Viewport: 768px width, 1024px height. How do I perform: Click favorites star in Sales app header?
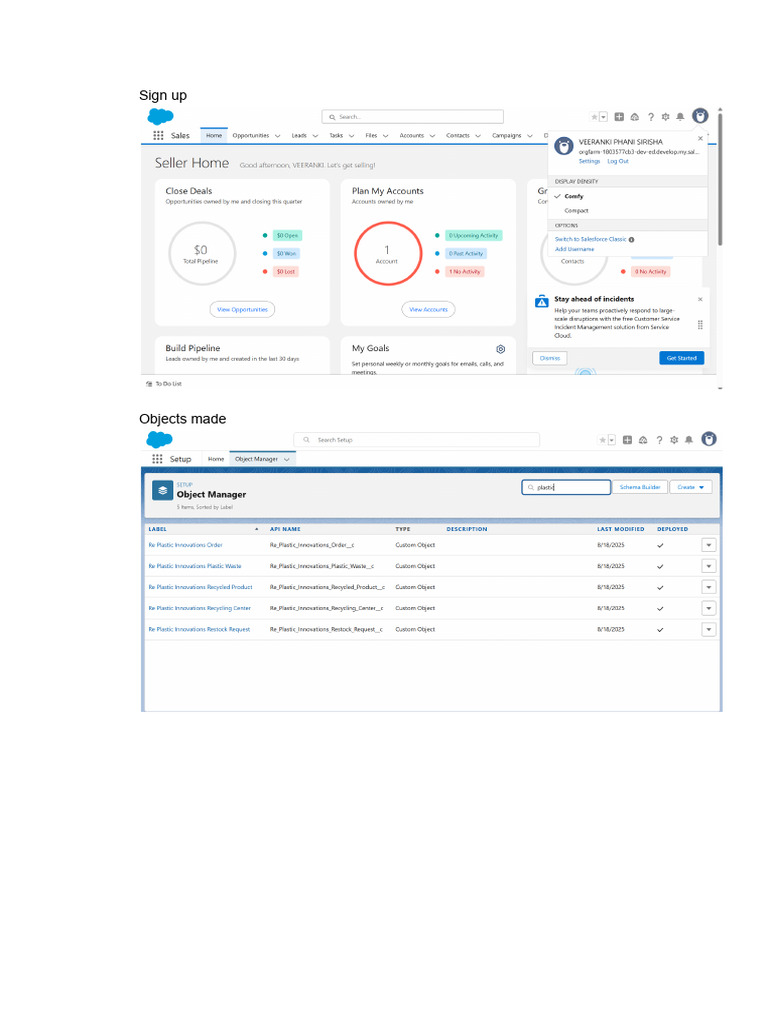tap(594, 117)
